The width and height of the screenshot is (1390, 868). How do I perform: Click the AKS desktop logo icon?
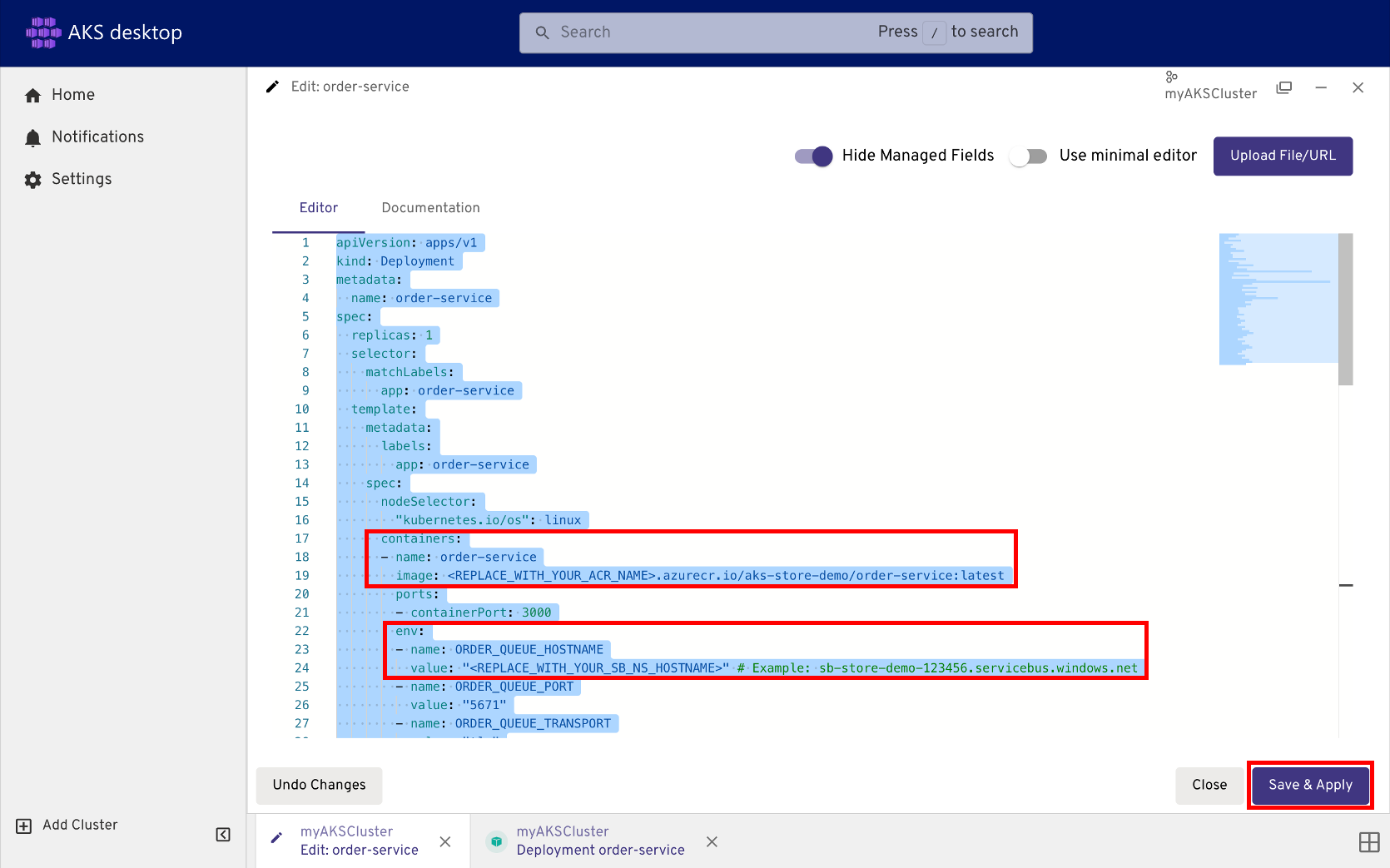pyautogui.click(x=43, y=32)
